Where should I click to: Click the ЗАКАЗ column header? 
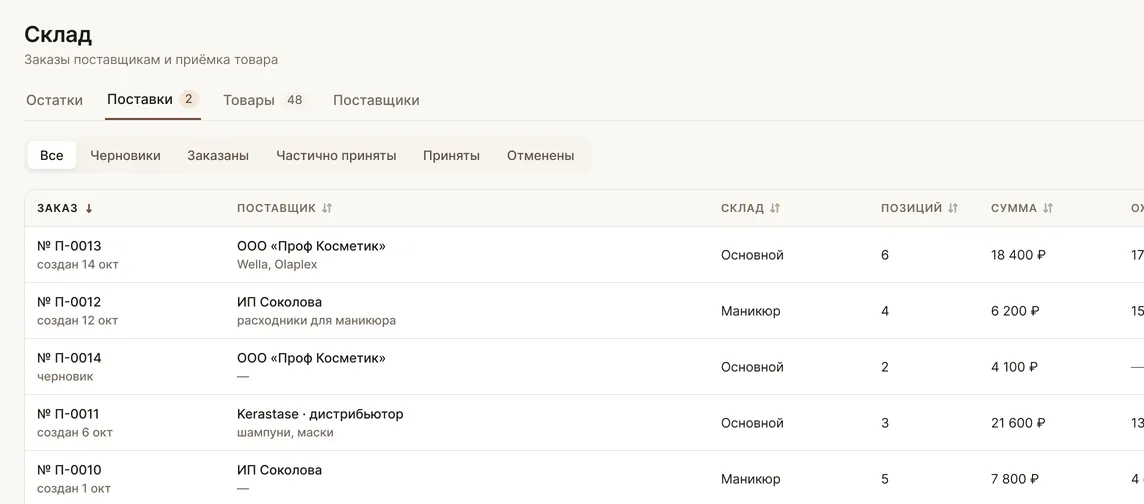click(x=57, y=209)
